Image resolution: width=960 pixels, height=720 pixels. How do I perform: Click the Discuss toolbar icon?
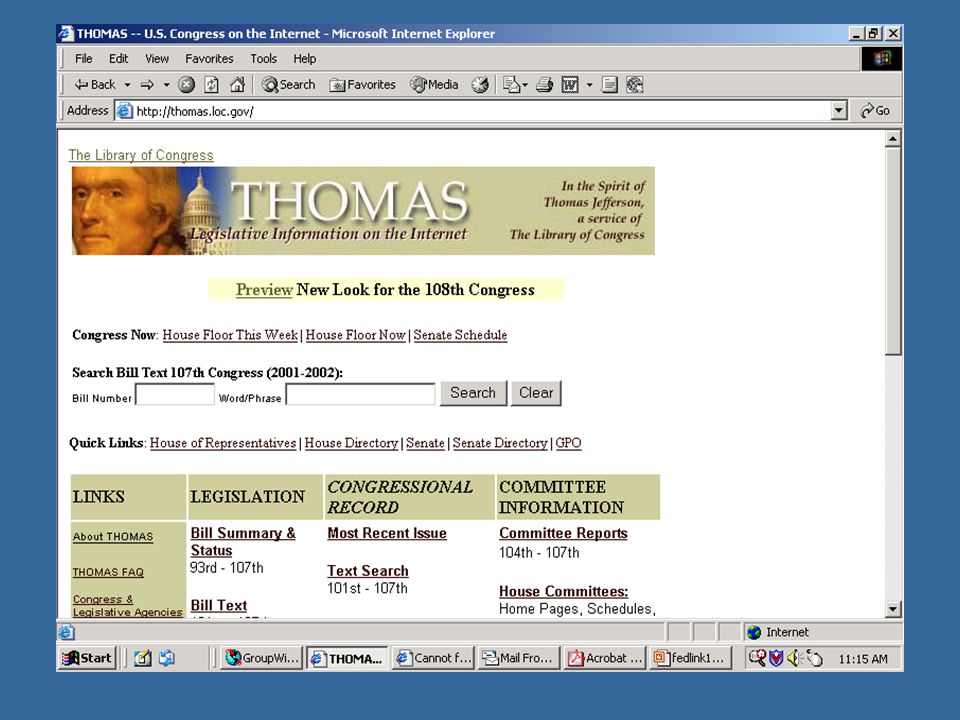tap(609, 84)
